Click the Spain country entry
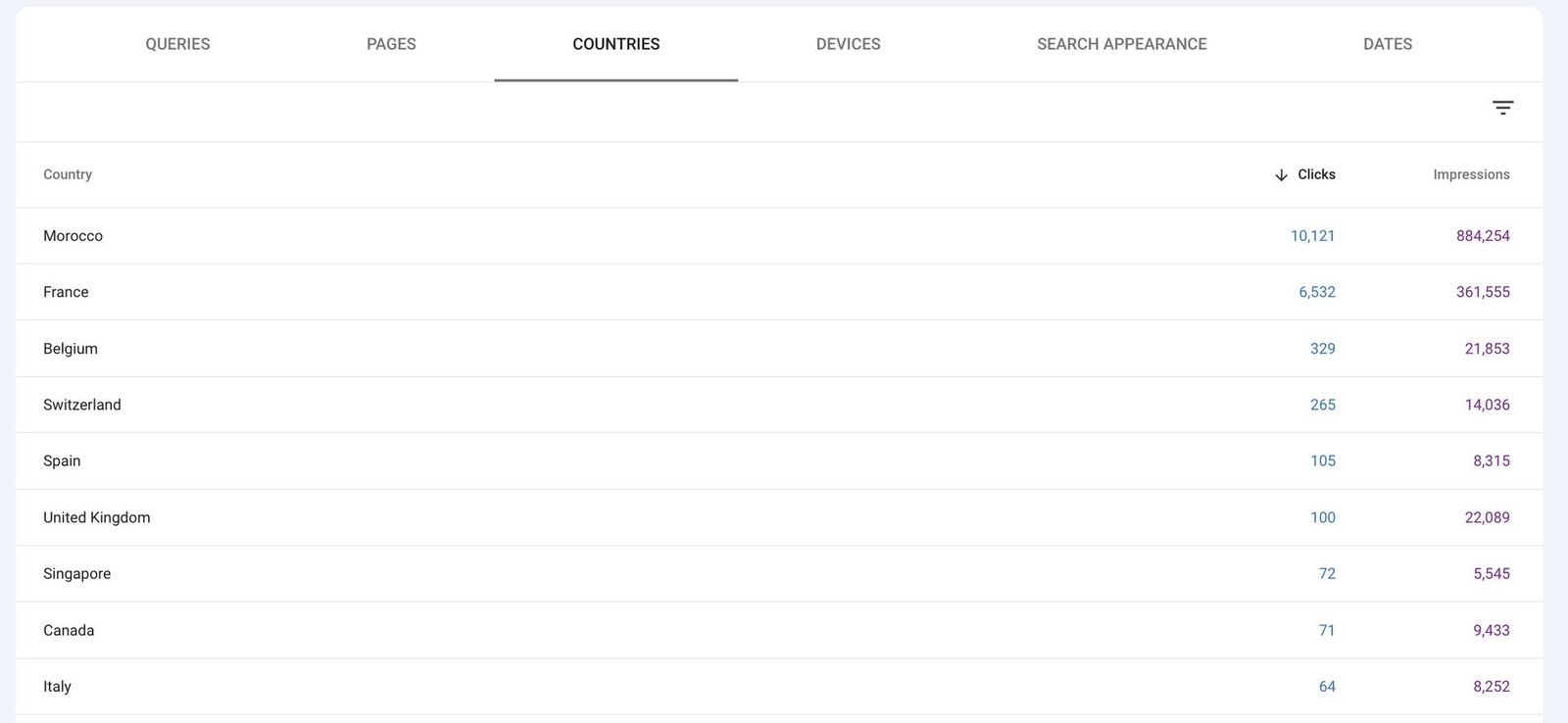This screenshot has width=1568, height=723. 62,460
